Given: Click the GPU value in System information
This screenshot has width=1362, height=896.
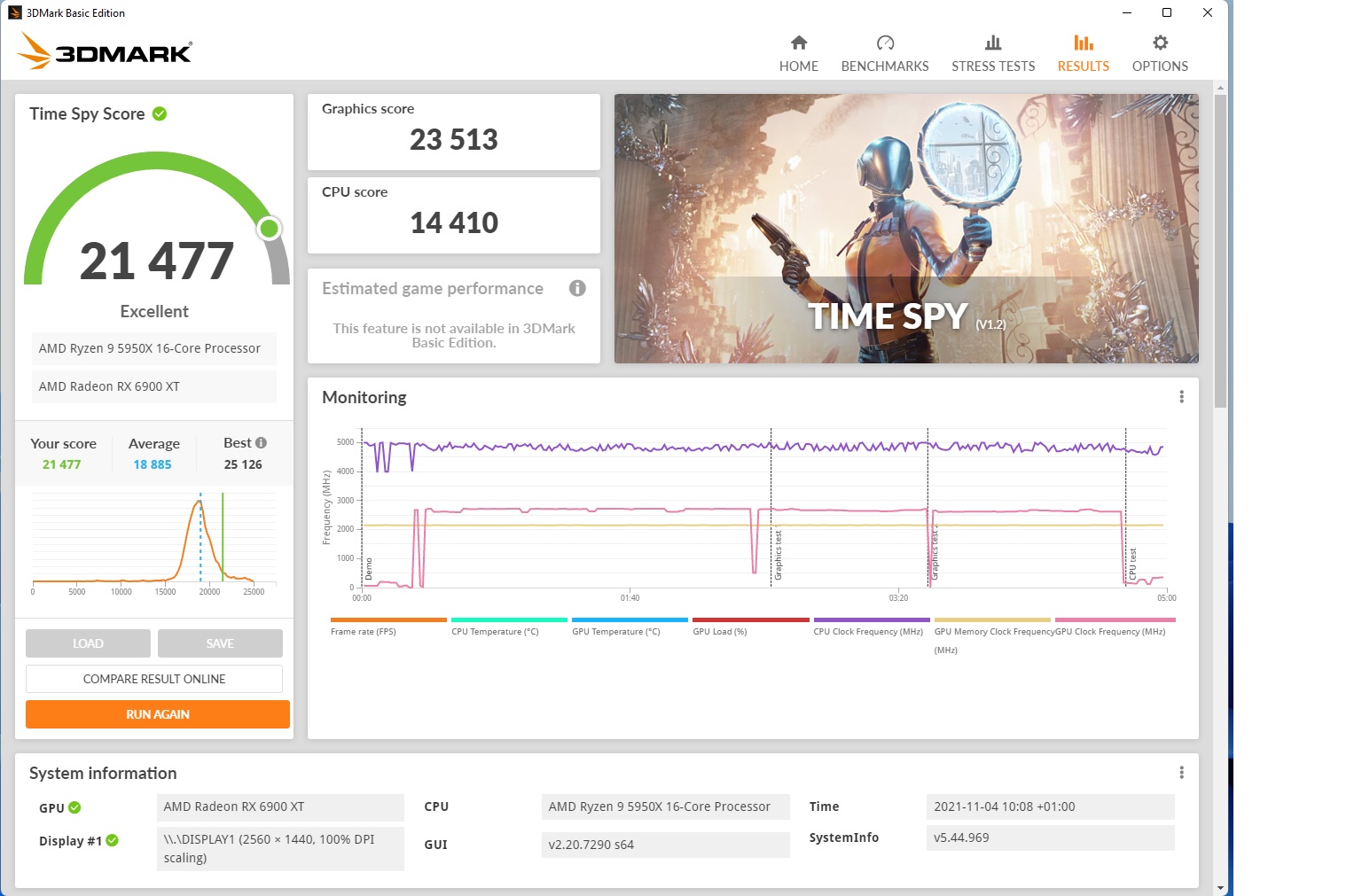Looking at the screenshot, I should [x=280, y=807].
